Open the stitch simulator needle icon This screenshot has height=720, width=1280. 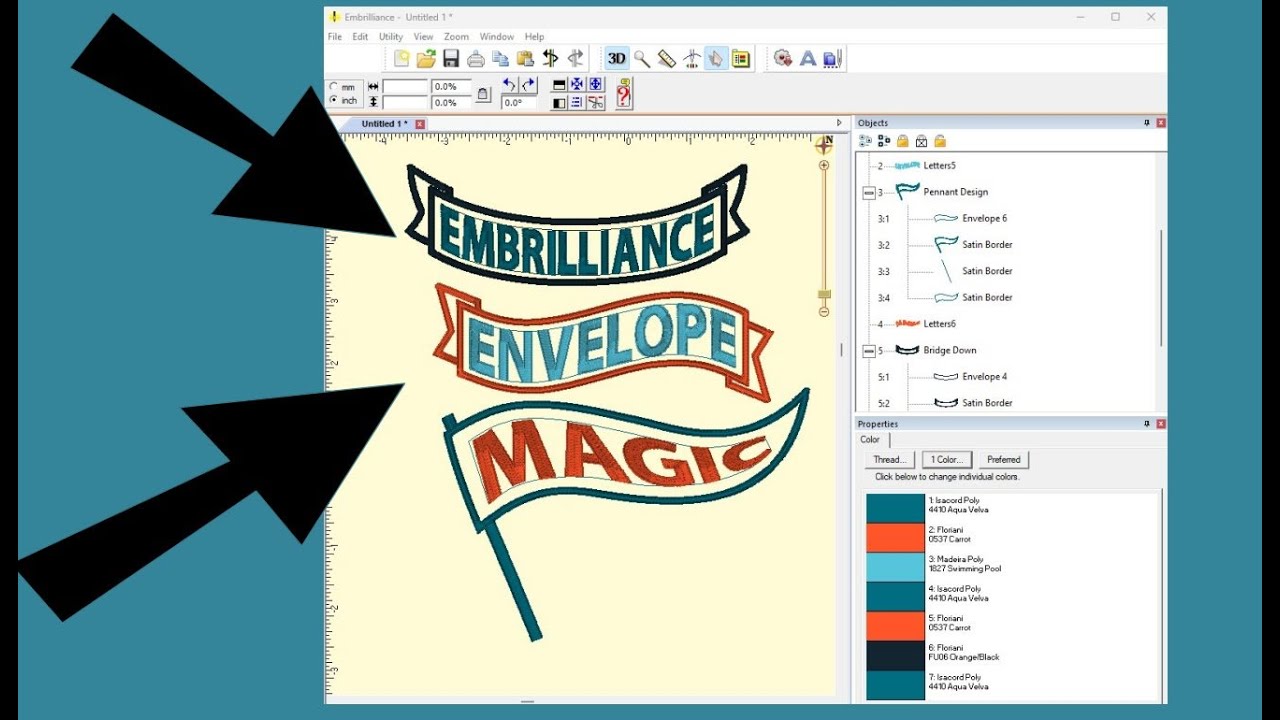click(691, 59)
